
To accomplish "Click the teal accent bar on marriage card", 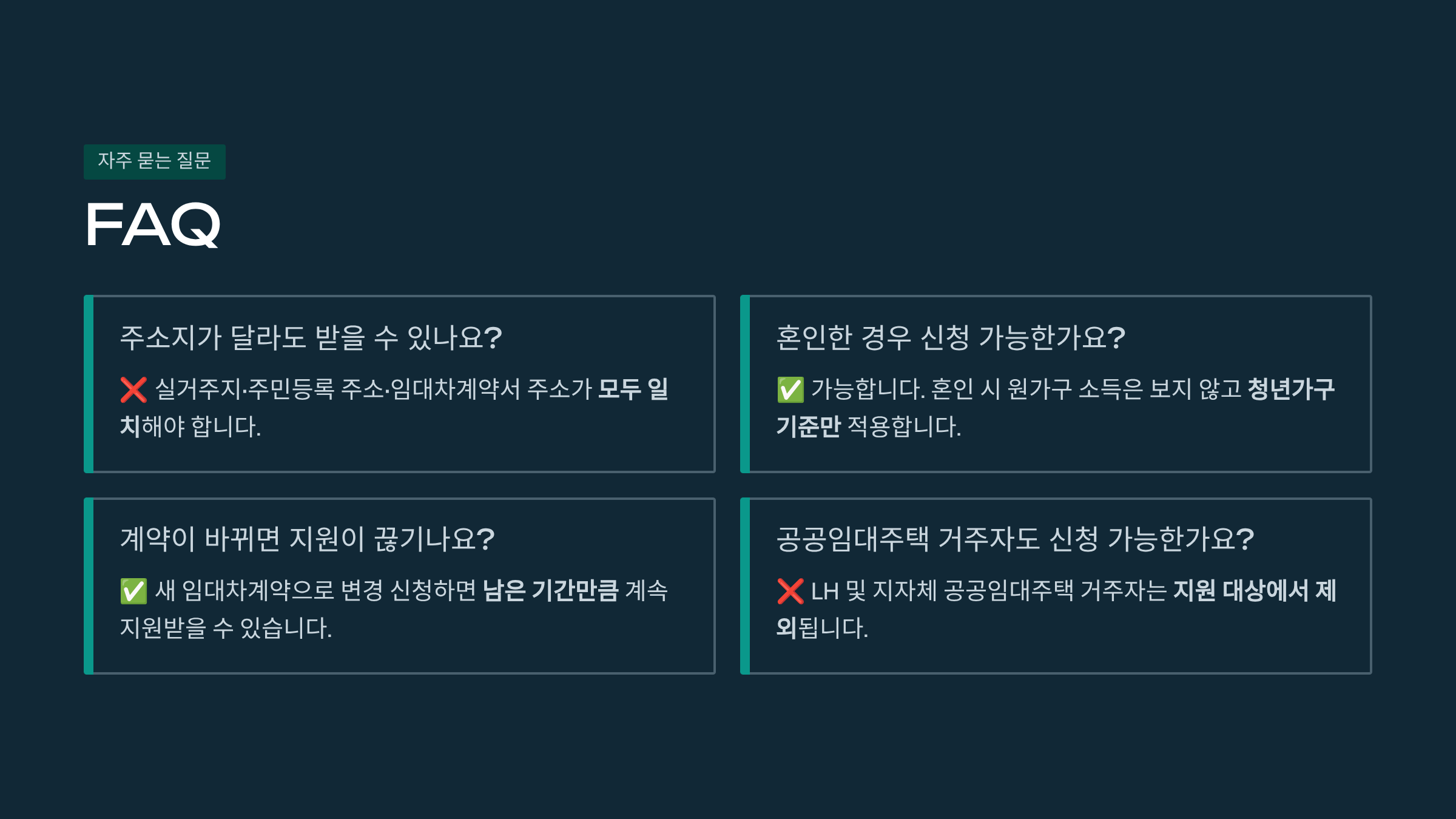I will click(x=745, y=384).
